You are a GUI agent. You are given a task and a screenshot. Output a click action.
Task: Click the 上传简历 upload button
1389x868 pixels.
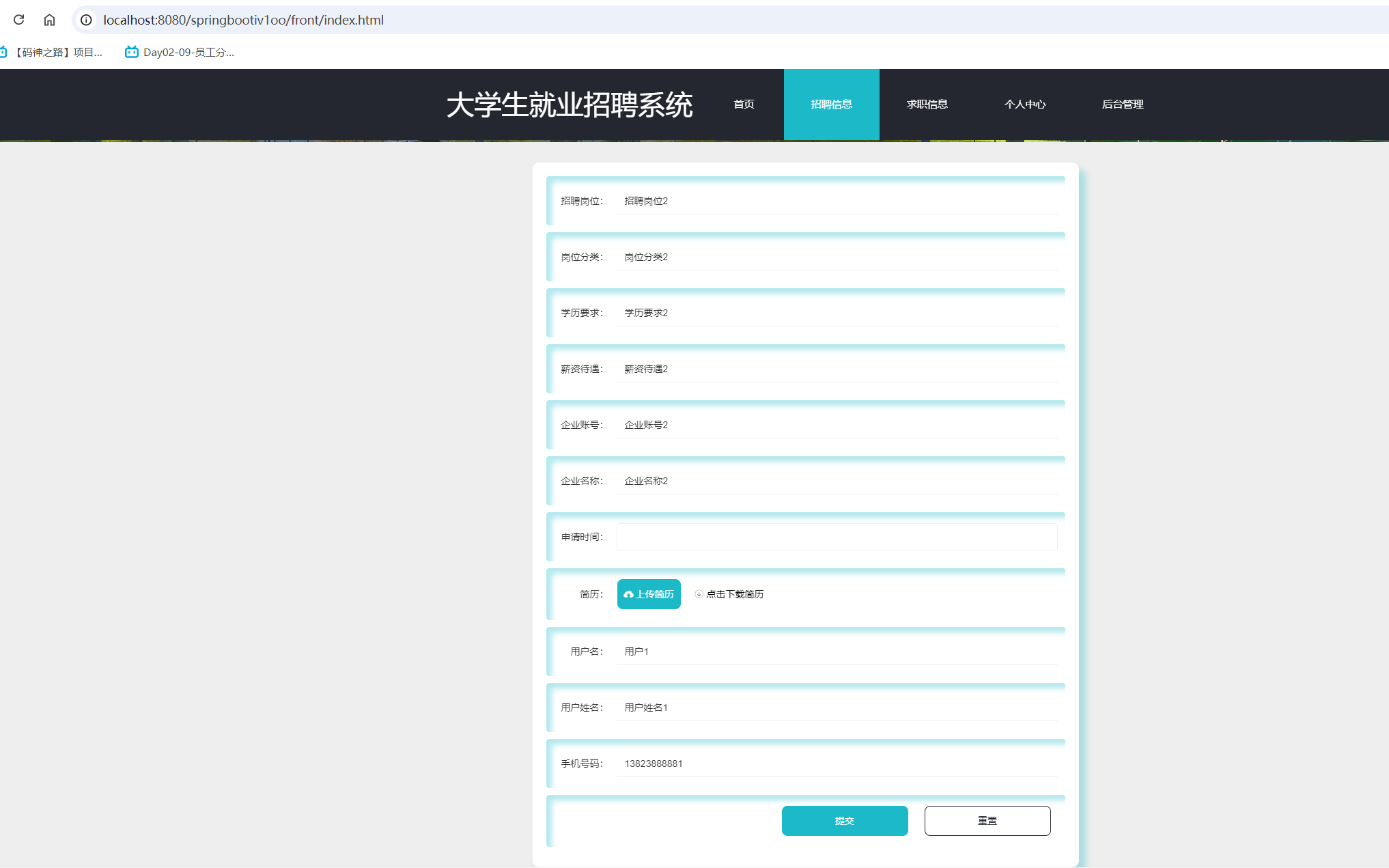pos(648,594)
